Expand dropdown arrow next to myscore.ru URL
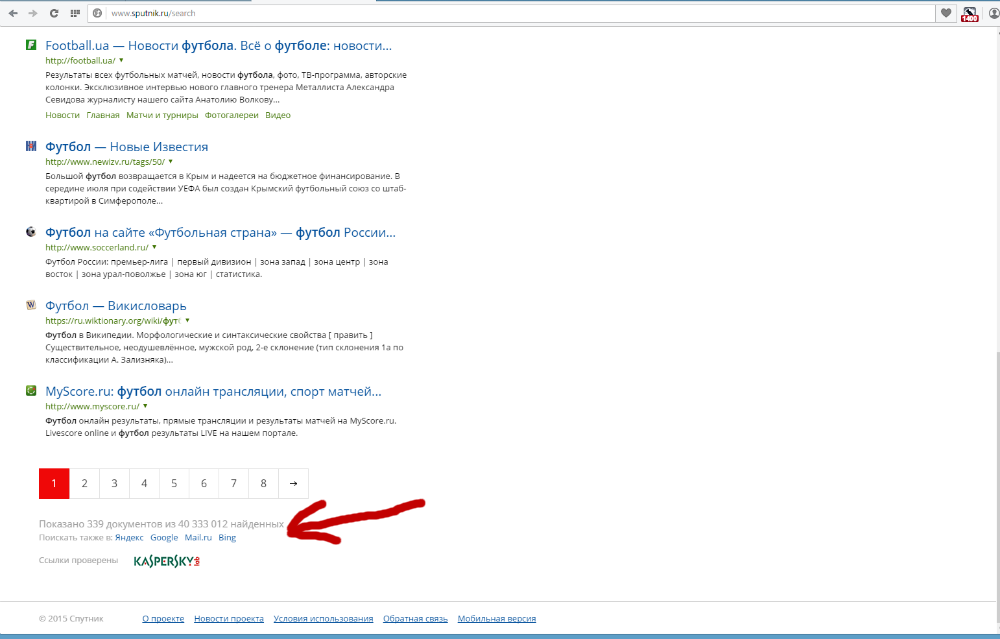Viewport: 1000px width, 639px height. [145, 406]
